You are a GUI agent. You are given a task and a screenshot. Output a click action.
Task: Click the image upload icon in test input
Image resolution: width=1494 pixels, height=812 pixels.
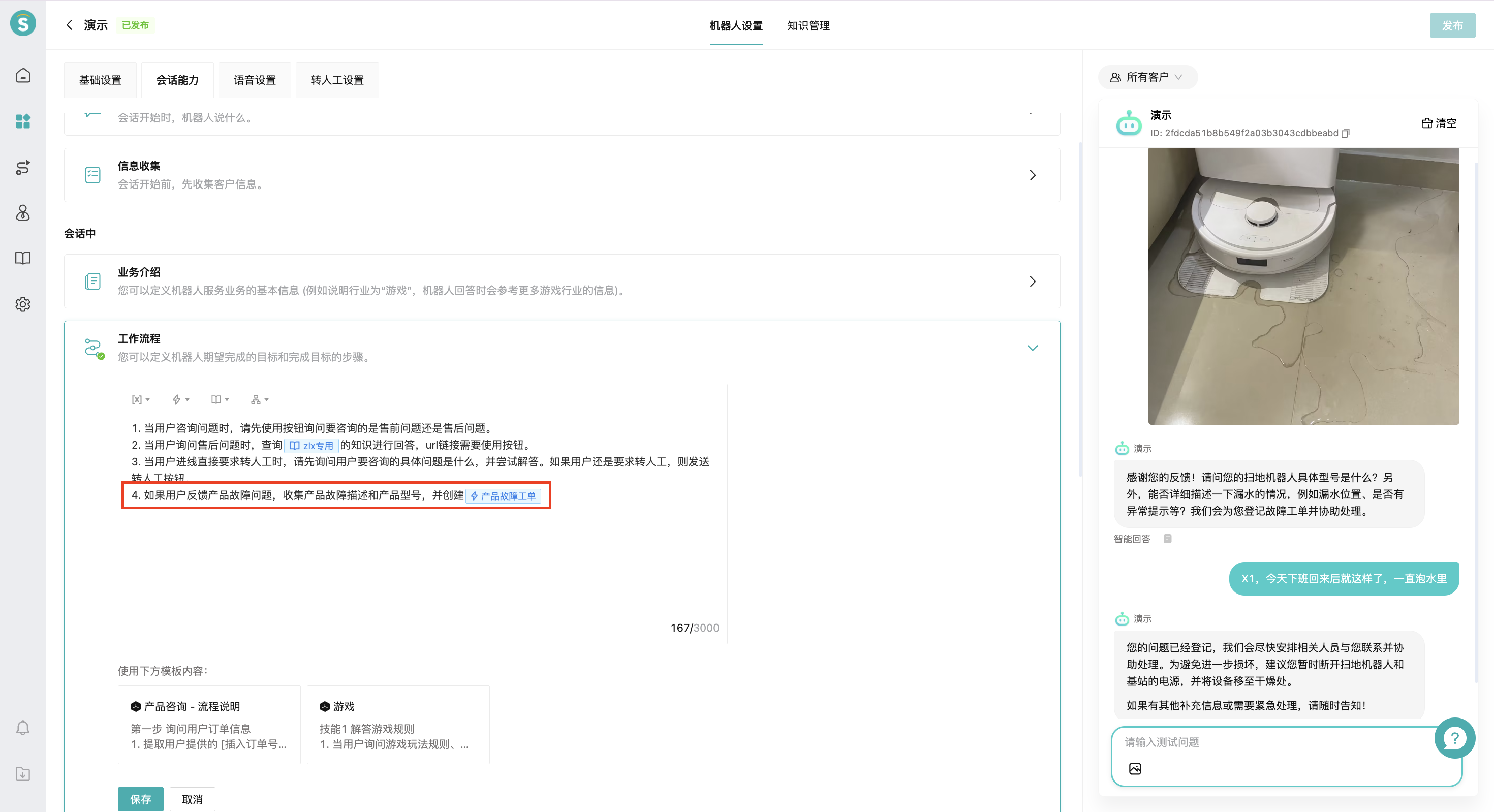pyautogui.click(x=1135, y=768)
